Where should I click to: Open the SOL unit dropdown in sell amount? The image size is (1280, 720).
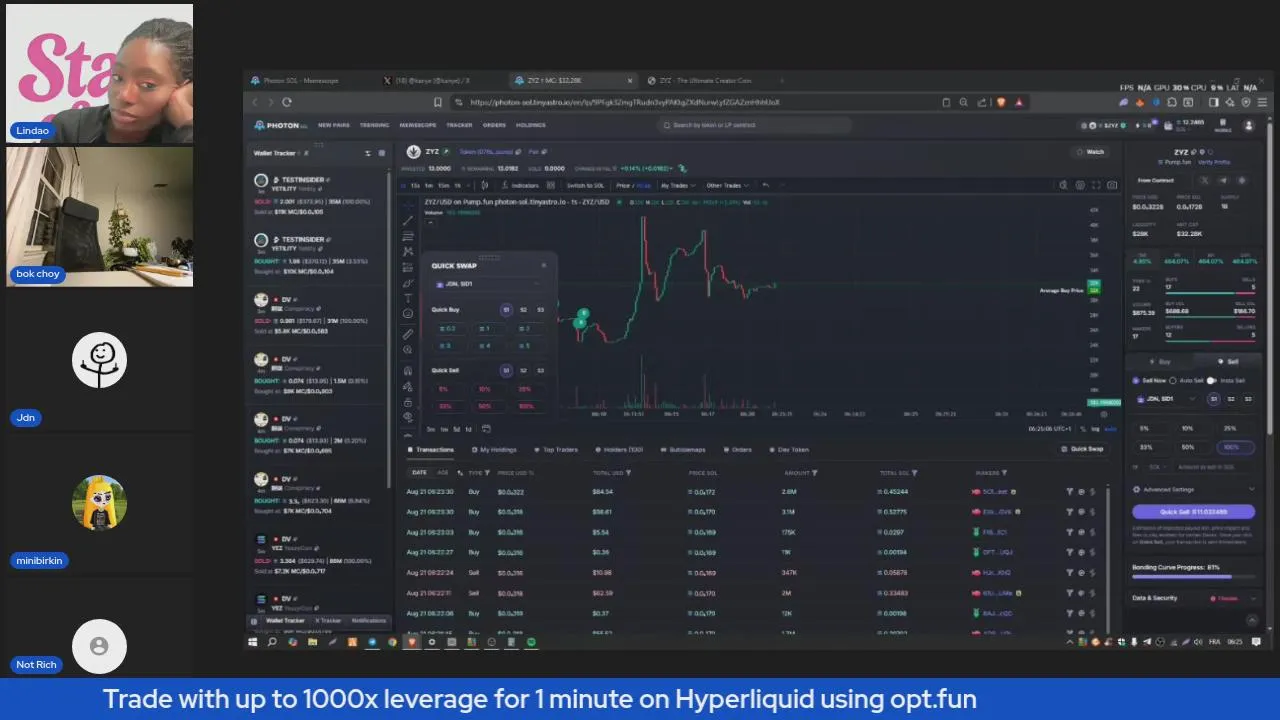click(x=1158, y=467)
